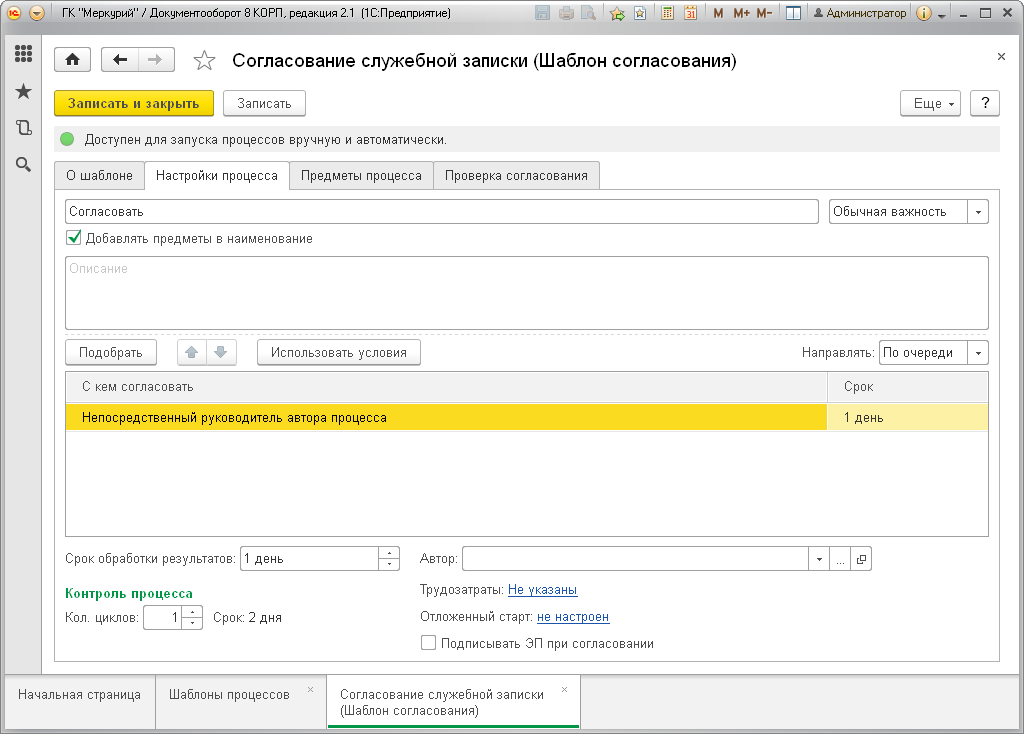The width and height of the screenshot is (1024, 734).
Task: Switch to the 'Предметы процесса' tab
Action: coord(361,176)
